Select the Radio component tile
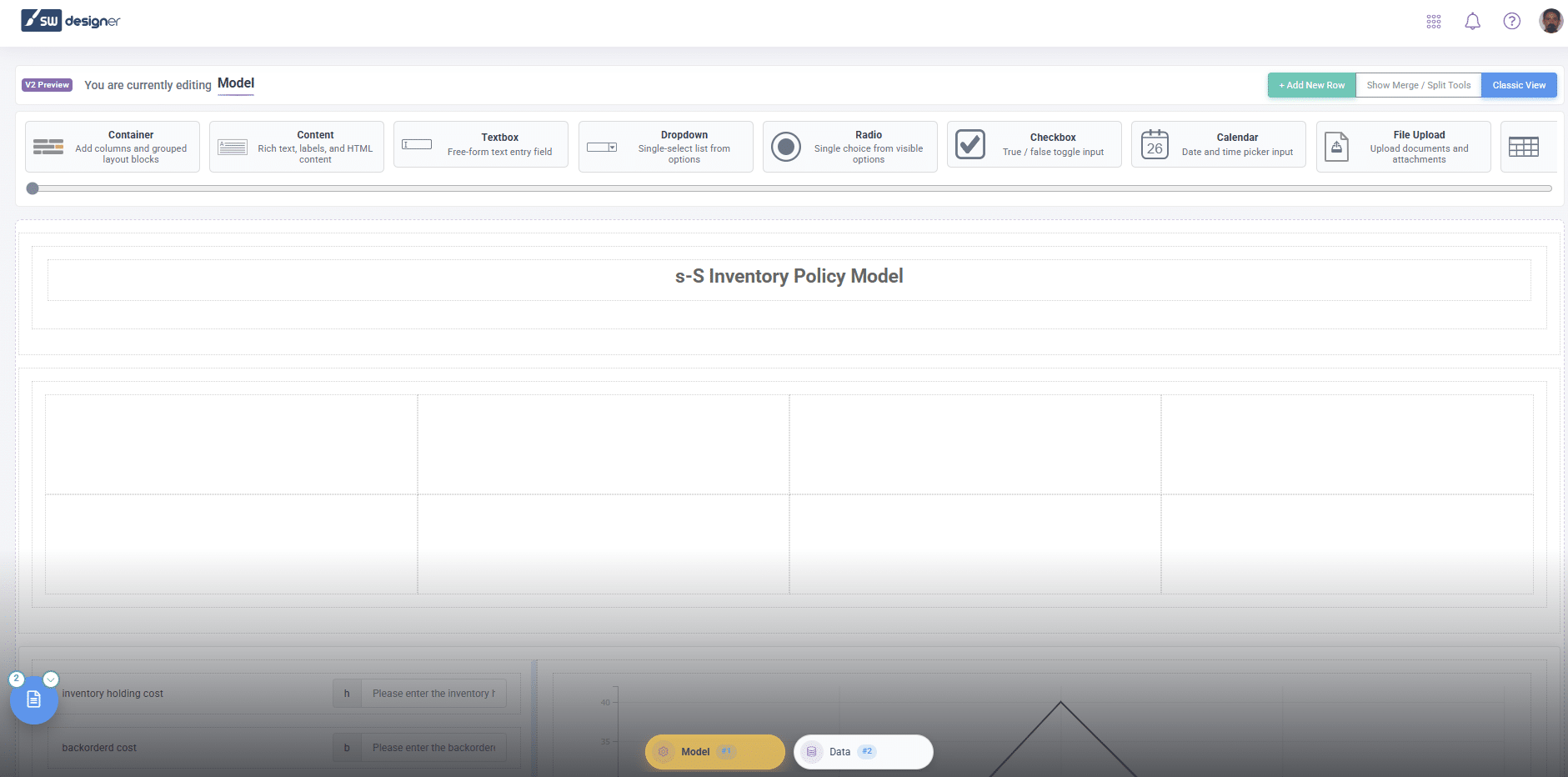This screenshot has width=1568, height=777. (849, 147)
